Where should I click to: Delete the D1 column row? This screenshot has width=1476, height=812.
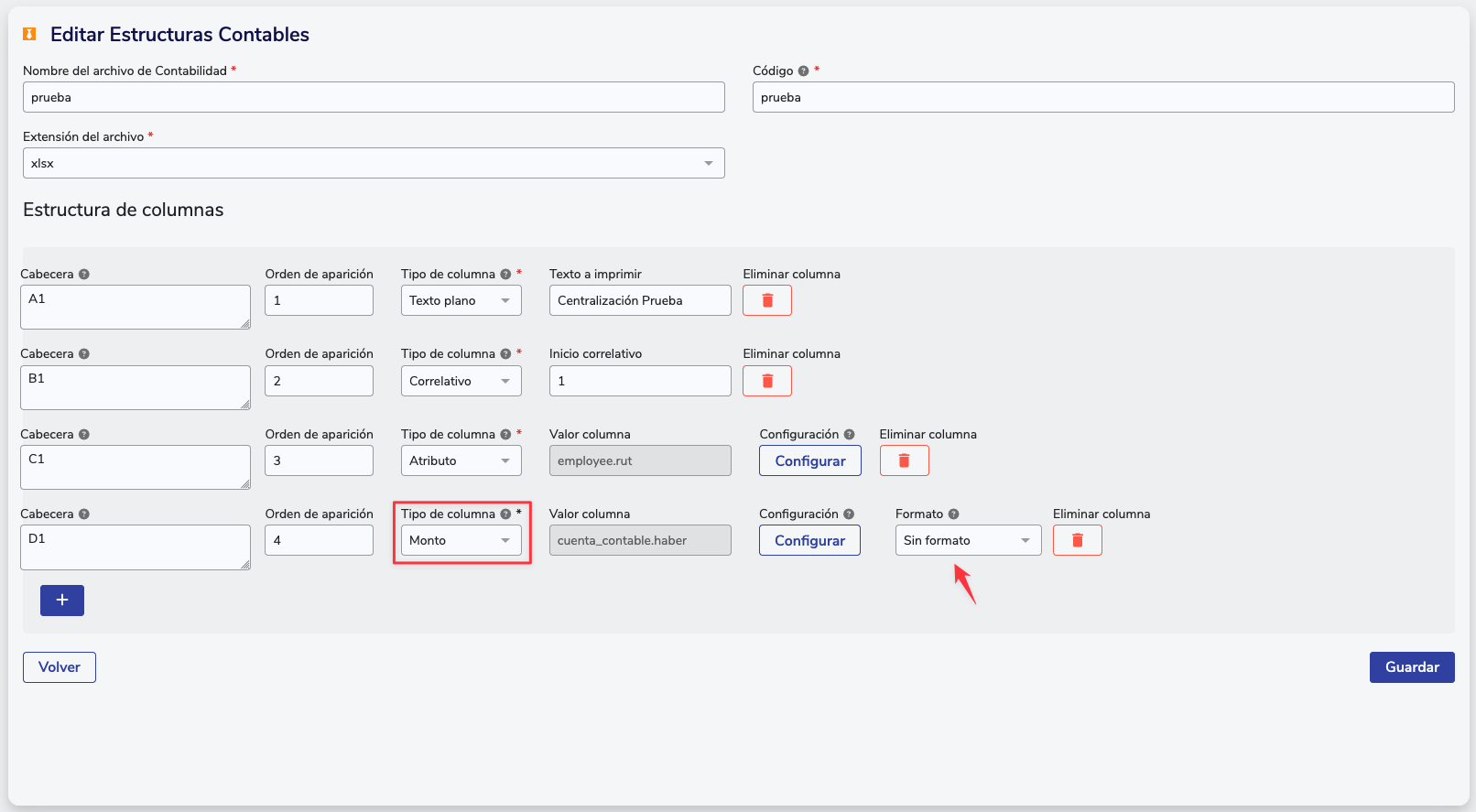(1077, 540)
